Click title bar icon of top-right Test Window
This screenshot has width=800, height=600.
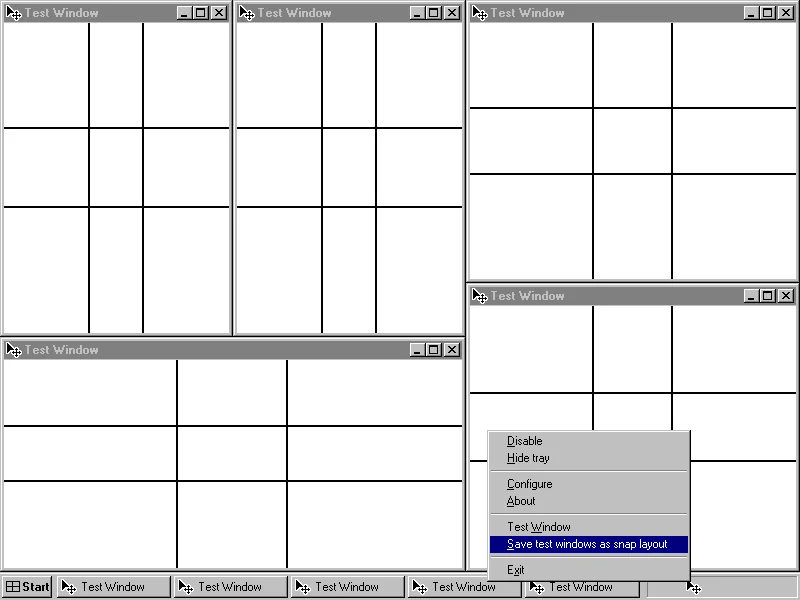click(x=480, y=13)
